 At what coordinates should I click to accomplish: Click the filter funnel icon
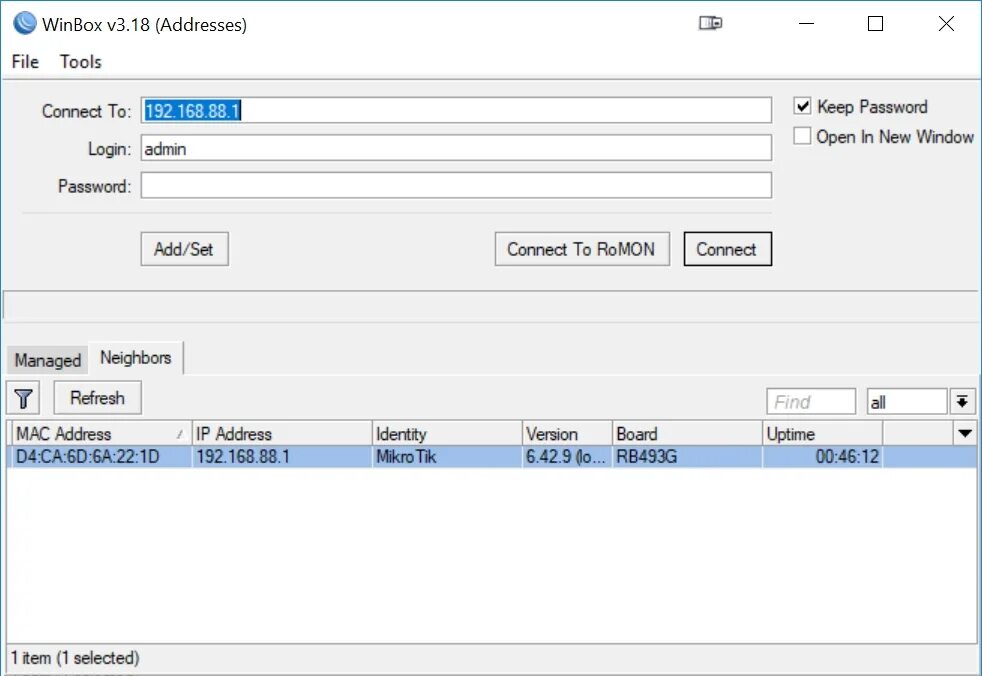[23, 398]
